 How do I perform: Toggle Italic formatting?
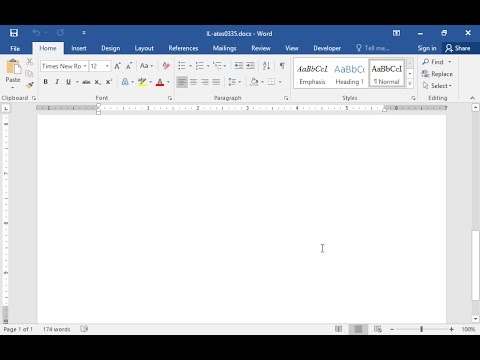[x=57, y=82]
